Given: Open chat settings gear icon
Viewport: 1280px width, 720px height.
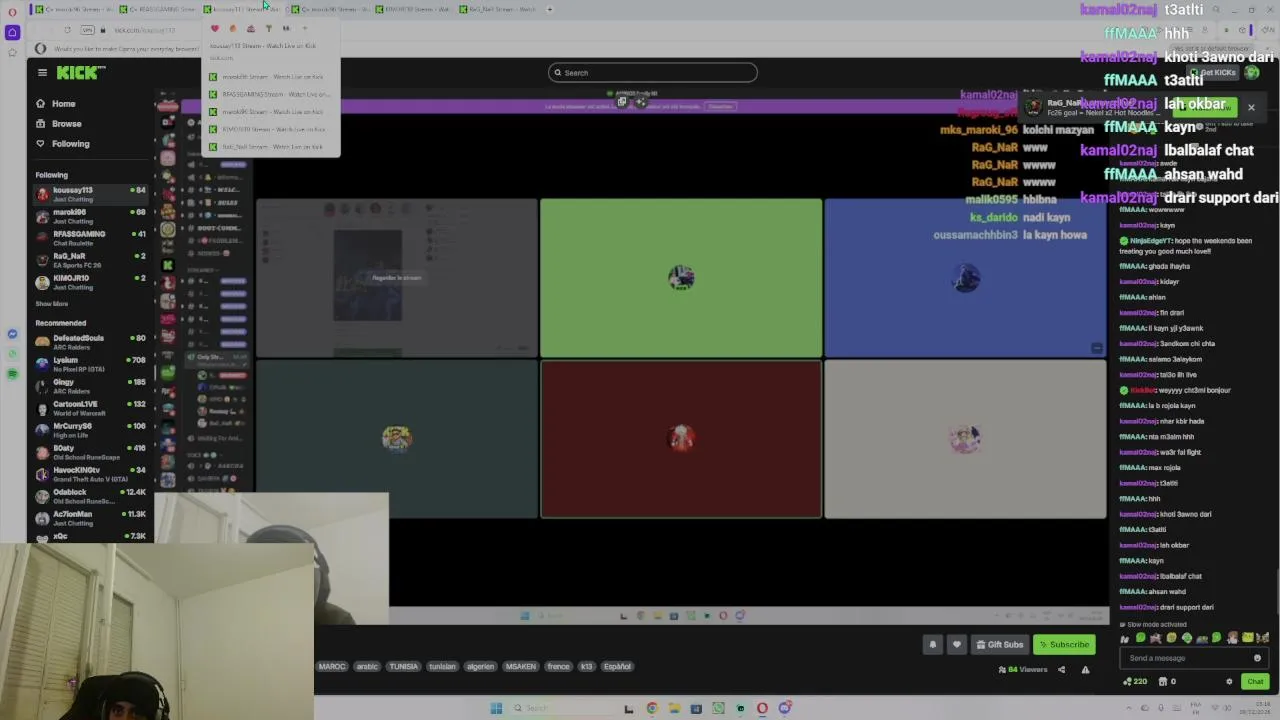Looking at the screenshot, I should click(x=1229, y=682).
